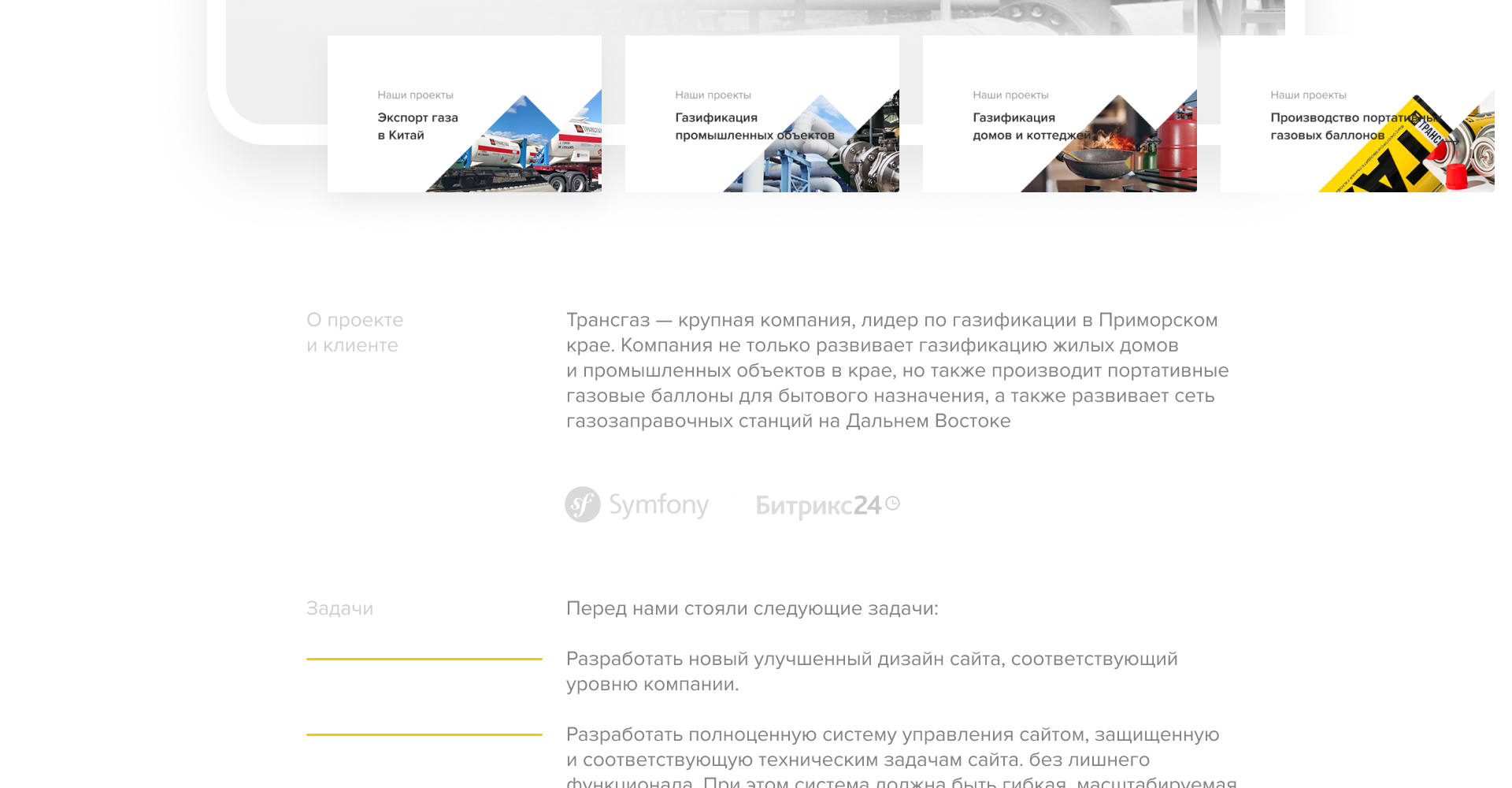This screenshot has height=788, width=1512.
Task: Open "Производство портативных газовых баллонов" card title
Action: [x=1339, y=126]
